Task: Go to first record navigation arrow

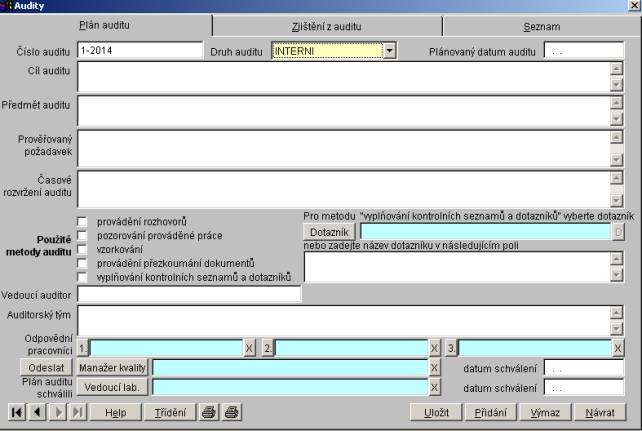Action: (x=16, y=411)
